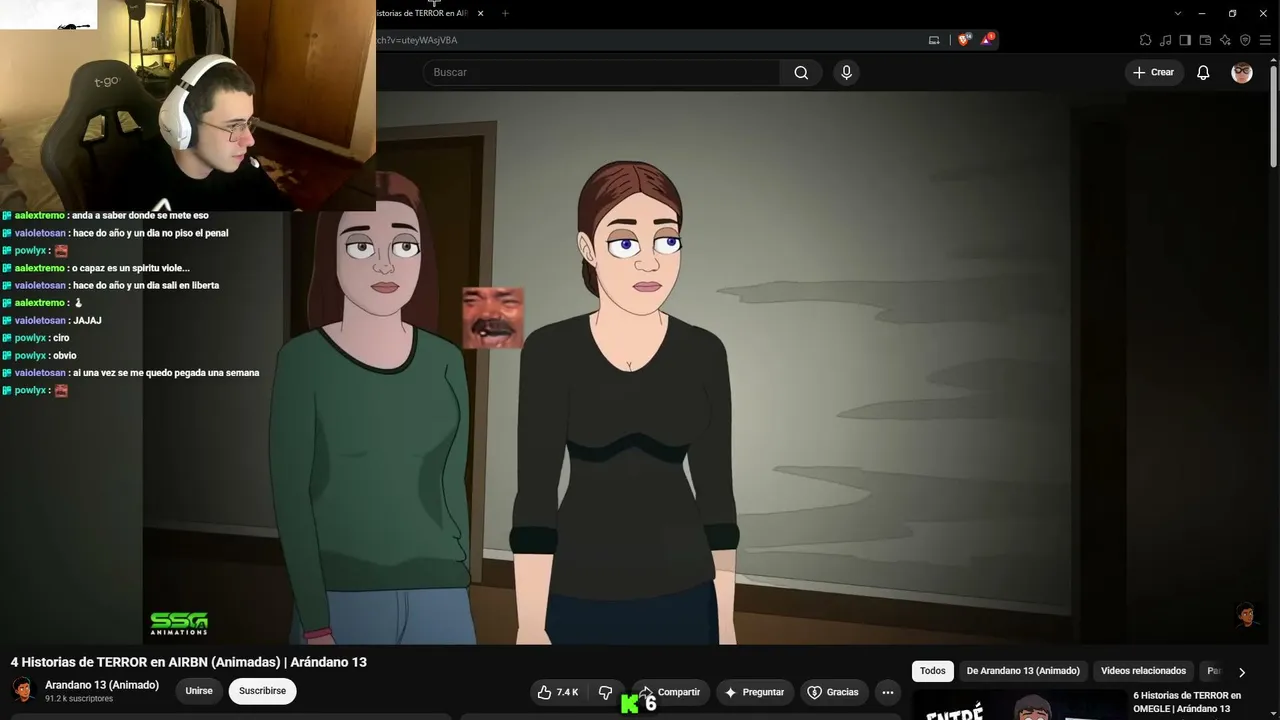Viewport: 1280px width, 720px height.
Task: Click the page vertical scrollbar
Action: (x=1273, y=115)
